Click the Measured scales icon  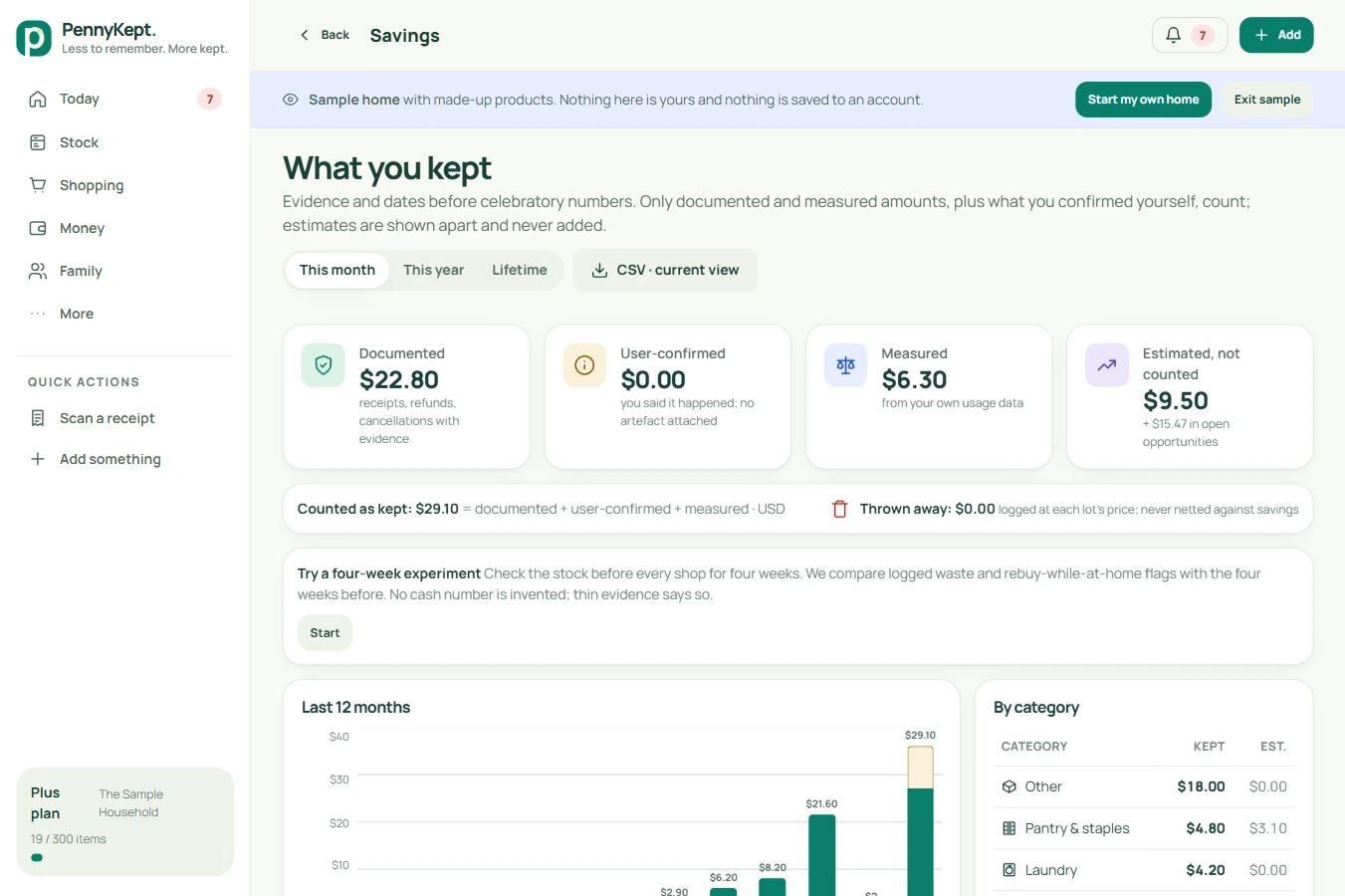(x=845, y=365)
